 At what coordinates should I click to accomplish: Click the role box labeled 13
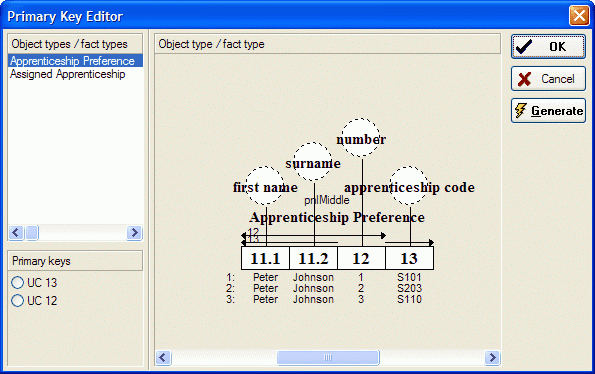click(409, 258)
